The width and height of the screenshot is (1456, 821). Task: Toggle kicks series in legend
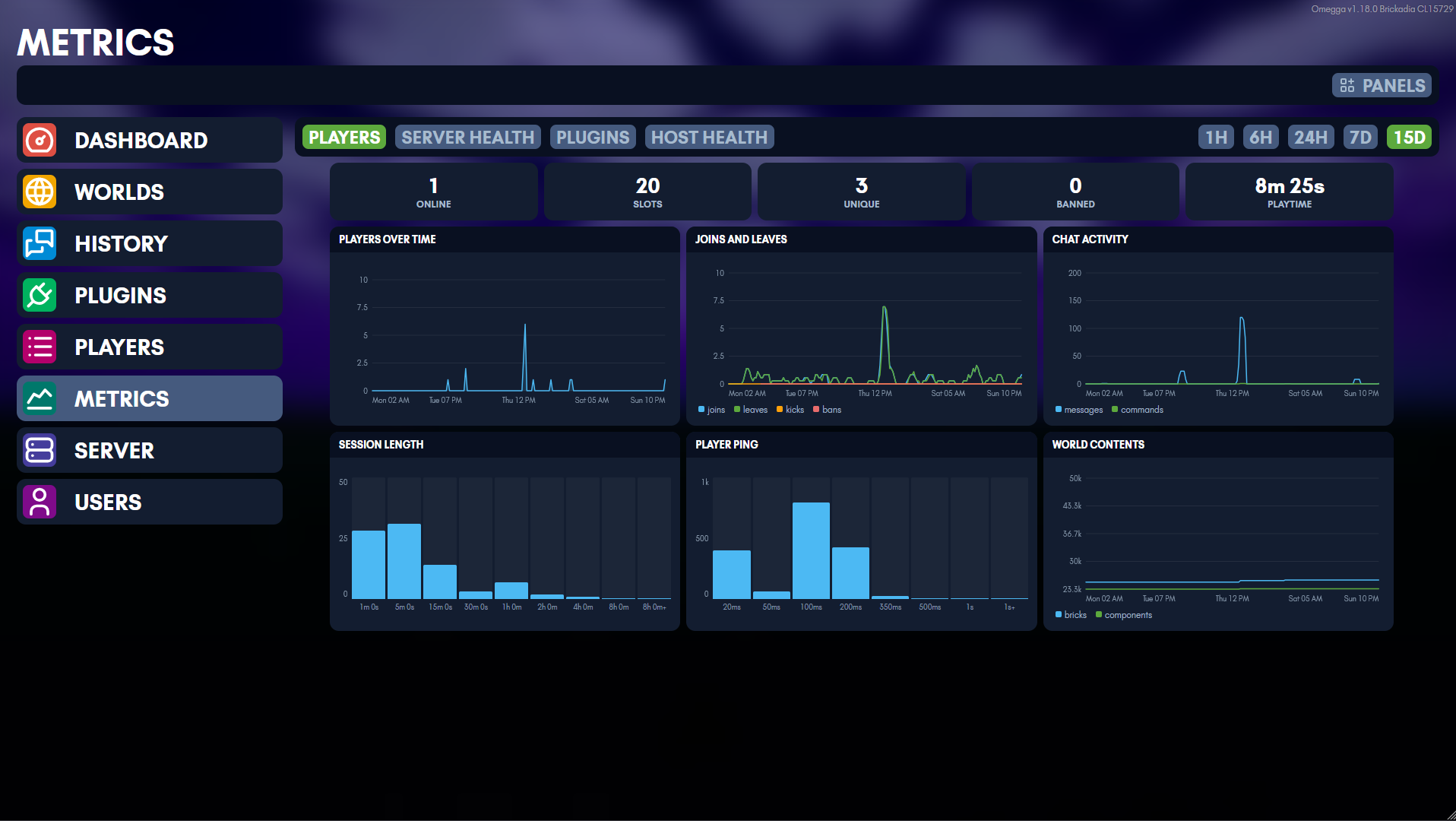click(790, 410)
